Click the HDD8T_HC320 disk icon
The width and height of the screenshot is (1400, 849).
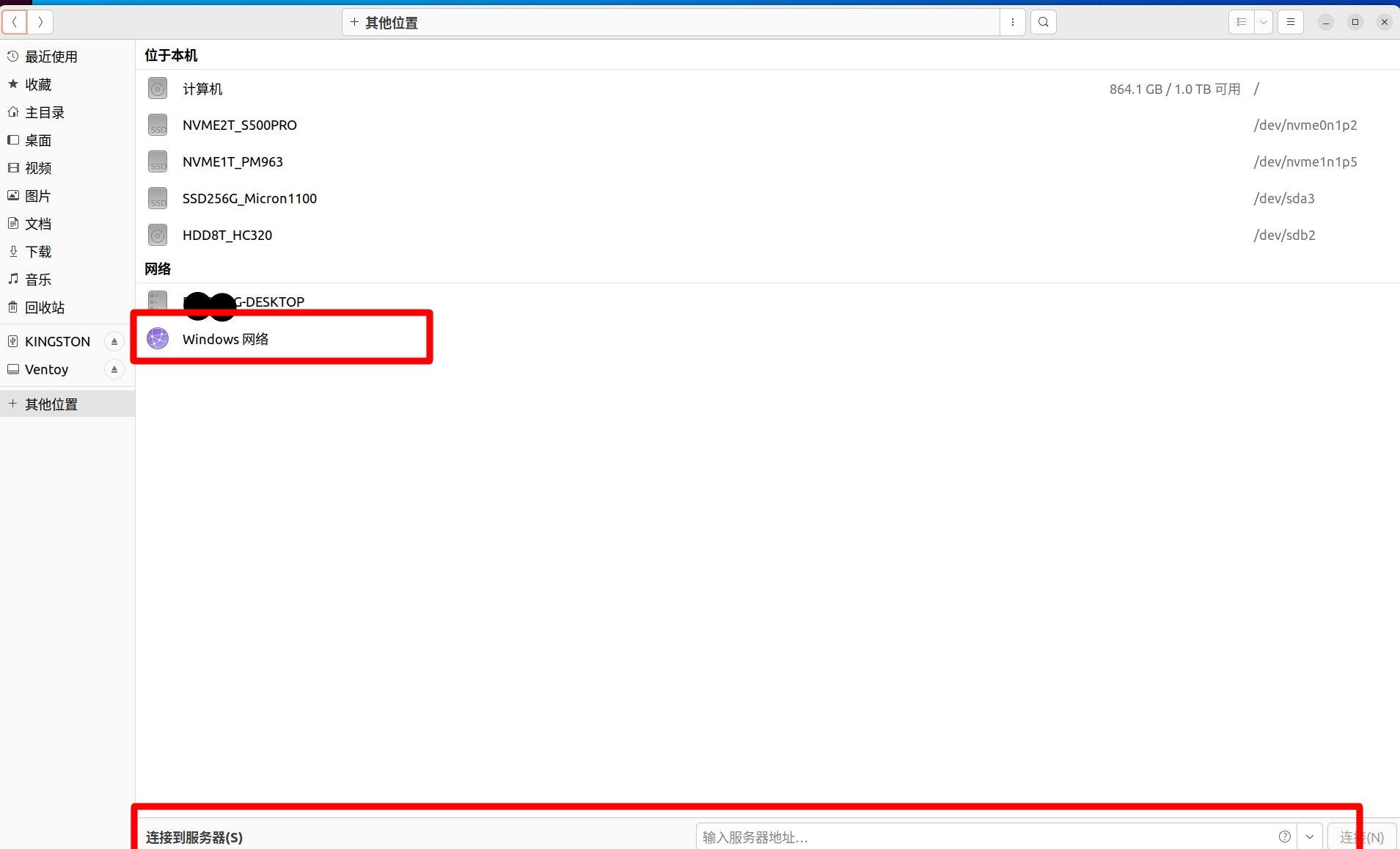[x=158, y=235]
